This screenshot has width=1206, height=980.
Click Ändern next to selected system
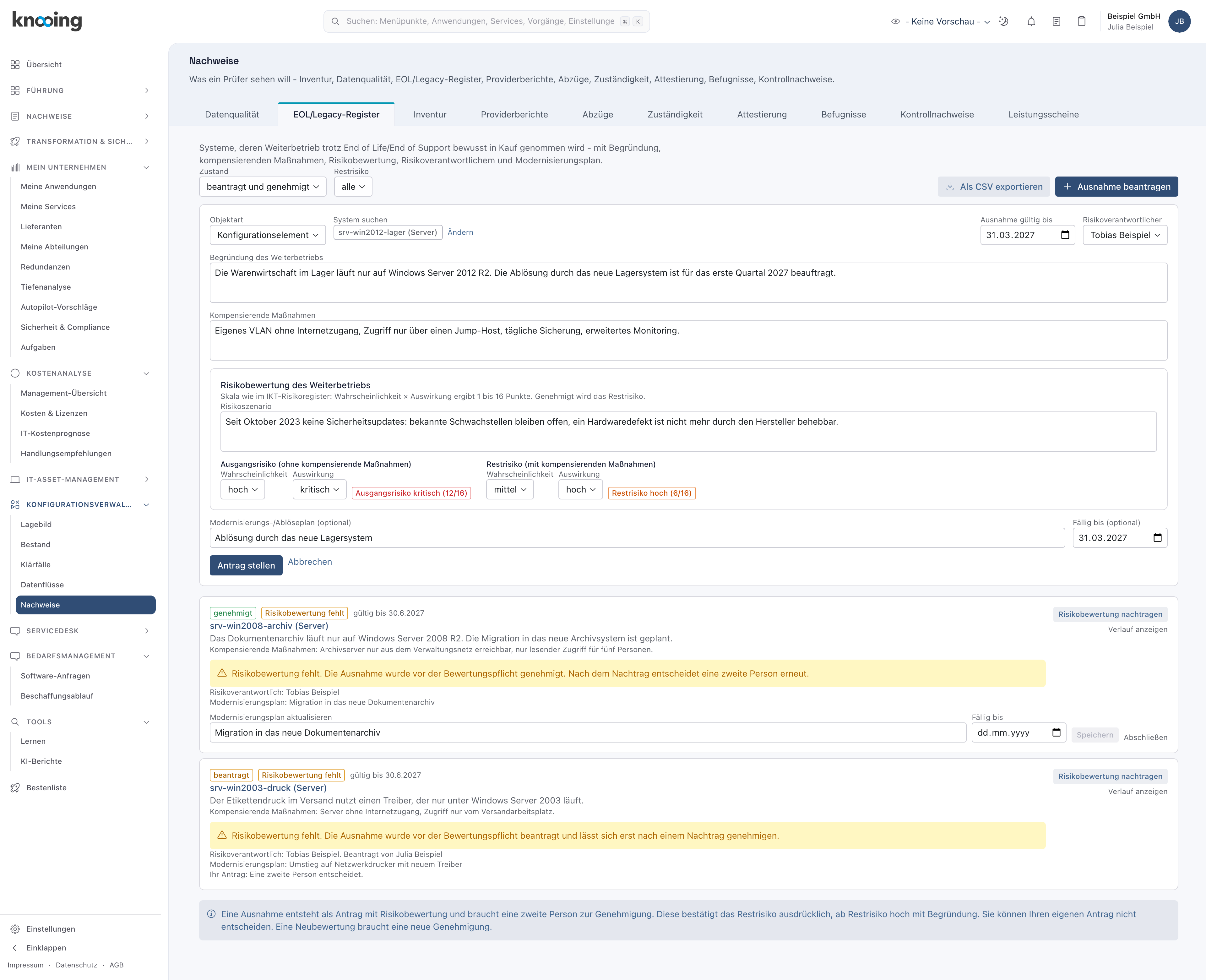(460, 232)
